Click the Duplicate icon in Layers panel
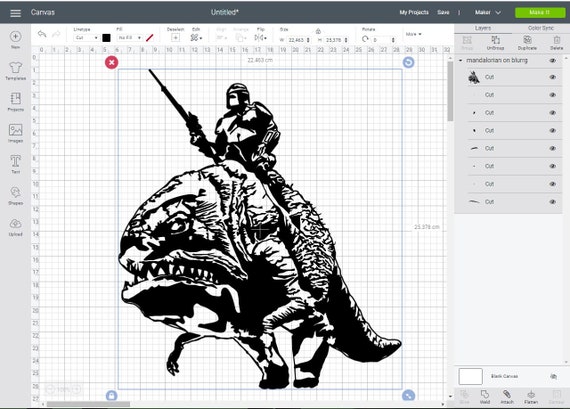 [527, 43]
